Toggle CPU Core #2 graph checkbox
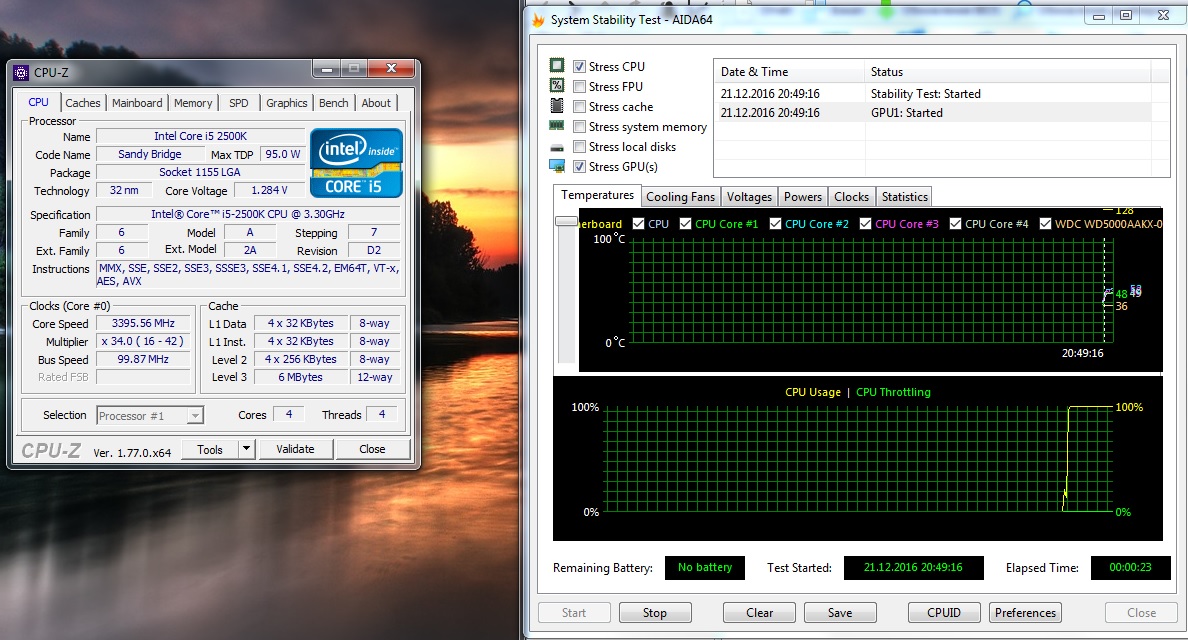Image resolution: width=1188 pixels, height=640 pixels. tap(775, 223)
